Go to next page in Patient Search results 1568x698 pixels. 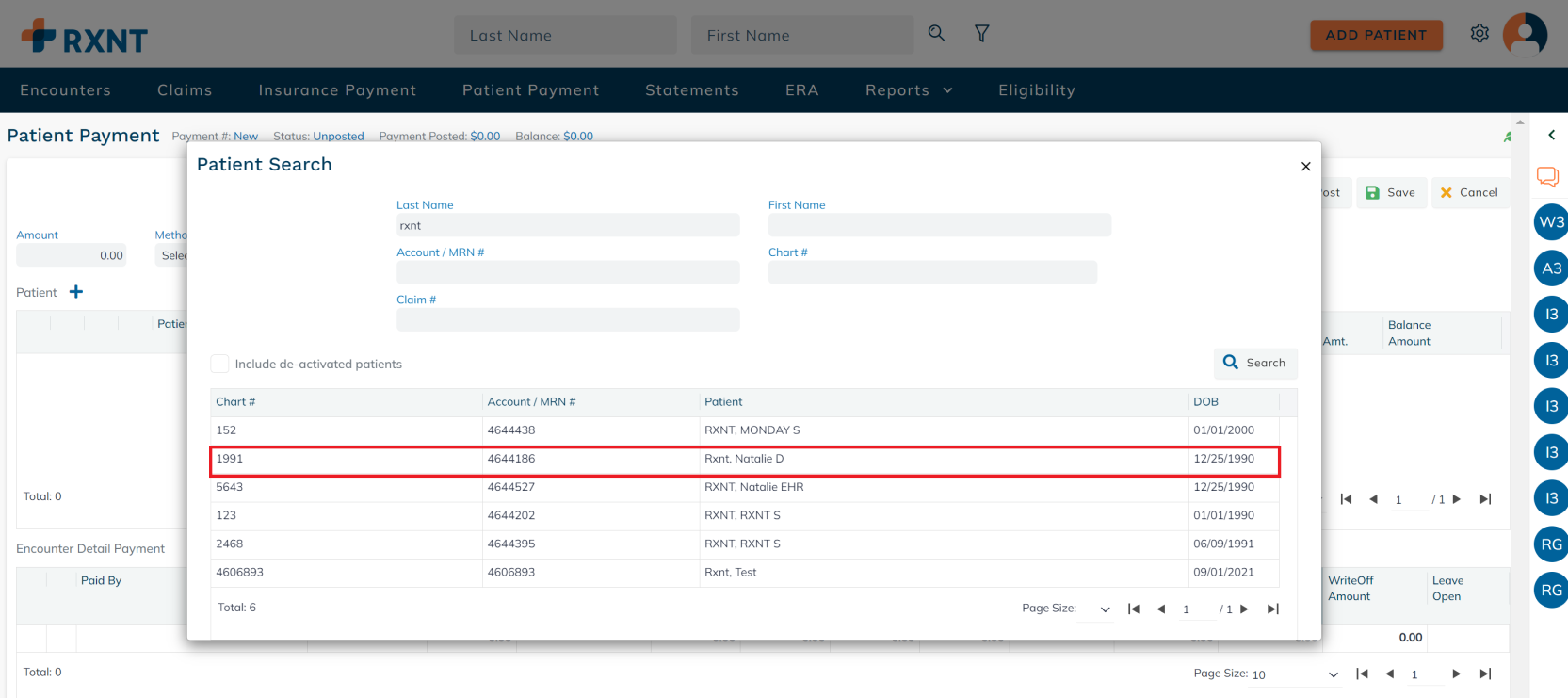point(1244,609)
